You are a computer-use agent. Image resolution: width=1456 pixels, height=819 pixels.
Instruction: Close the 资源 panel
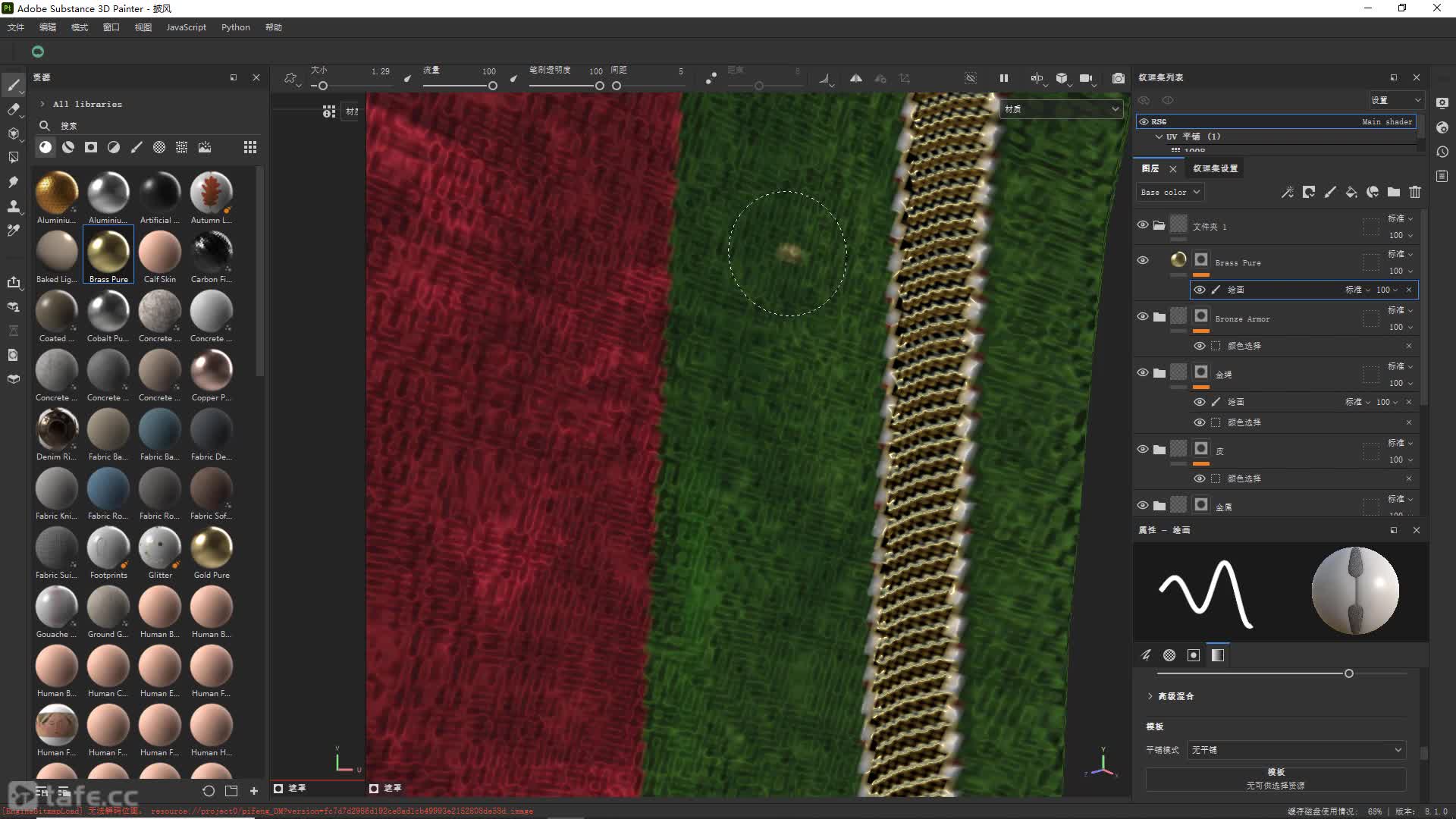click(x=256, y=77)
